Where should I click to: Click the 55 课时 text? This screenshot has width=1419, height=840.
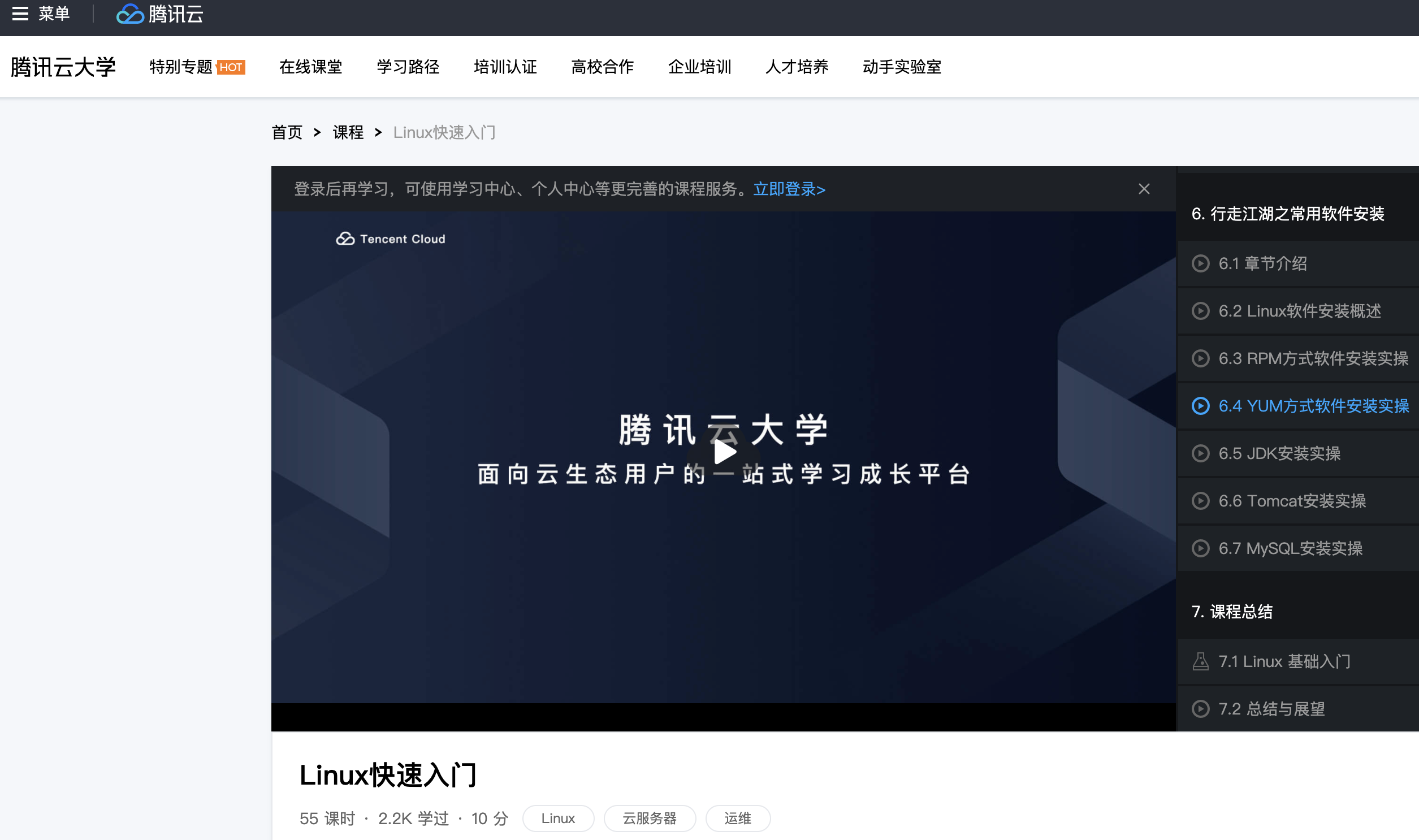(328, 819)
